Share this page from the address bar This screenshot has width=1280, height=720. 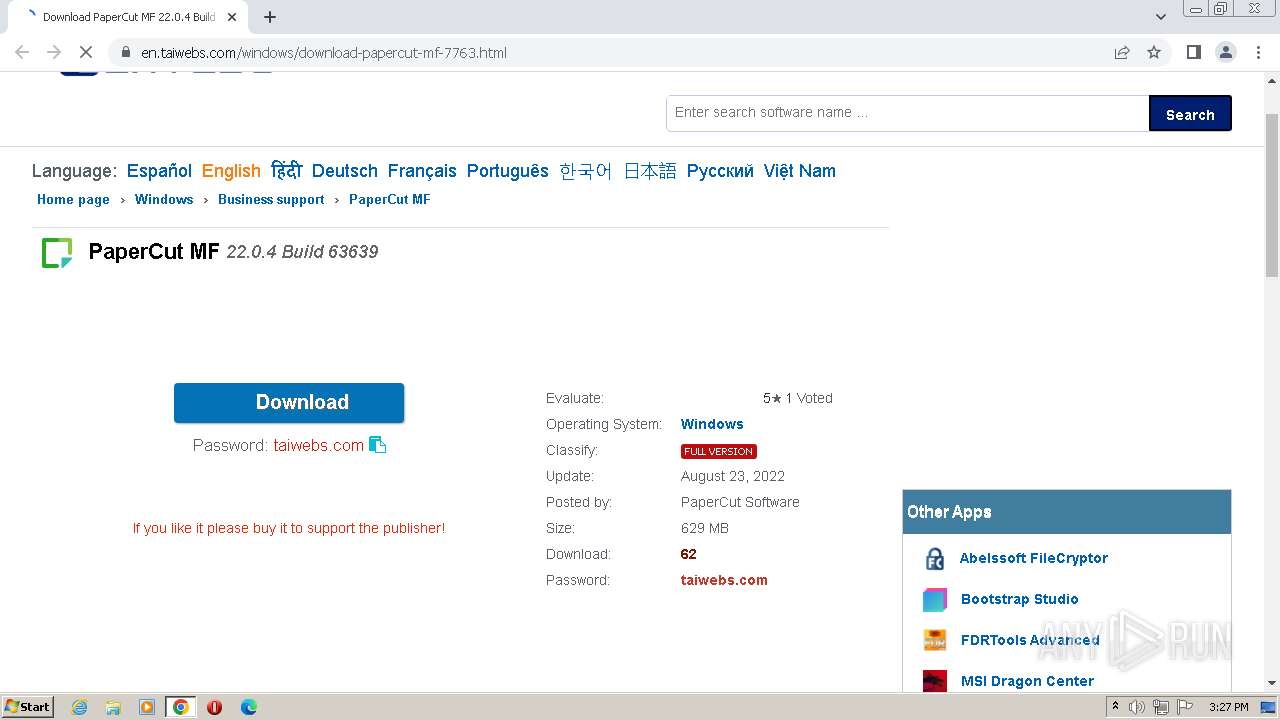(x=1122, y=52)
